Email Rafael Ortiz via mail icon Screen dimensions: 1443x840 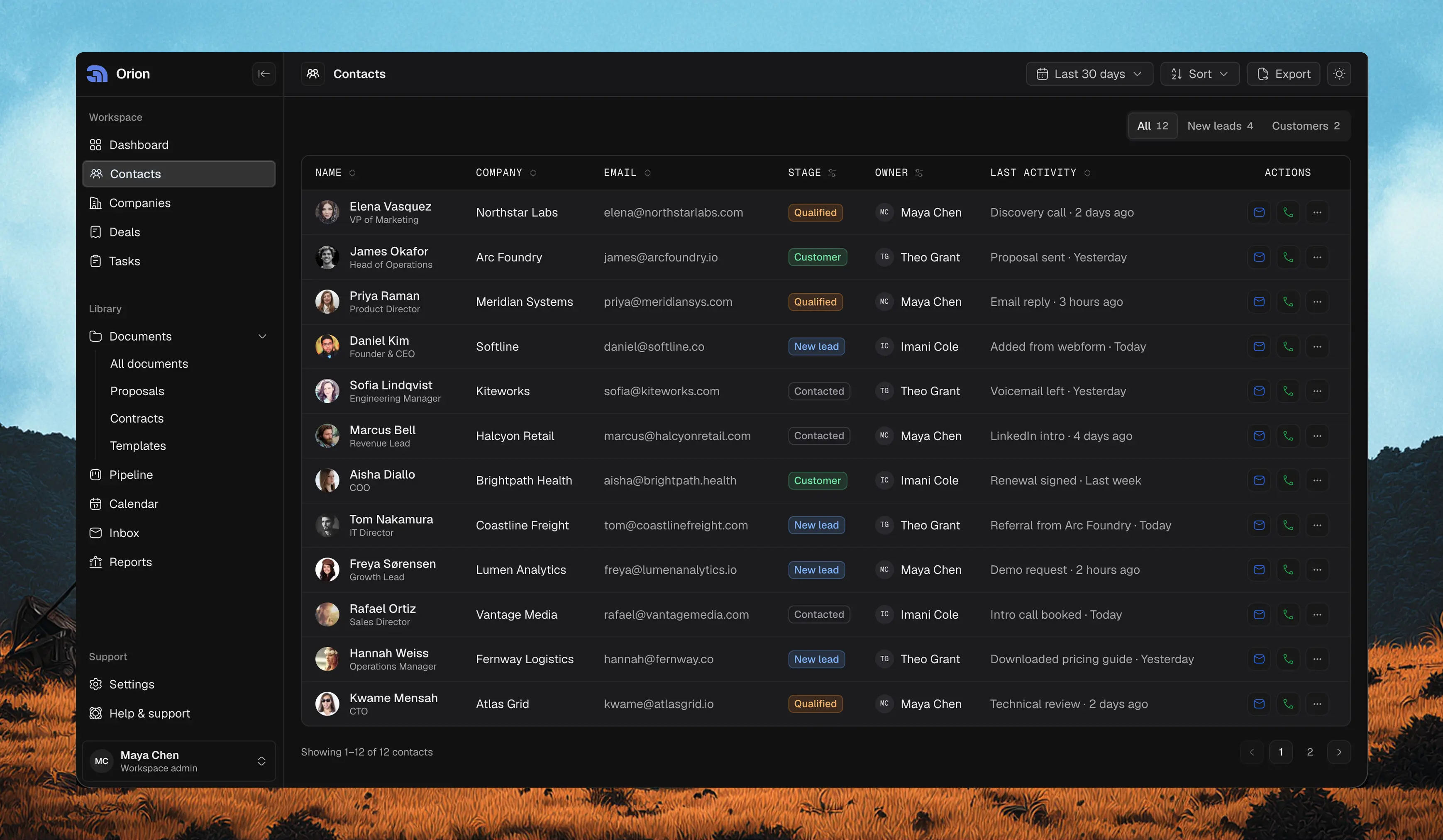coord(1259,614)
